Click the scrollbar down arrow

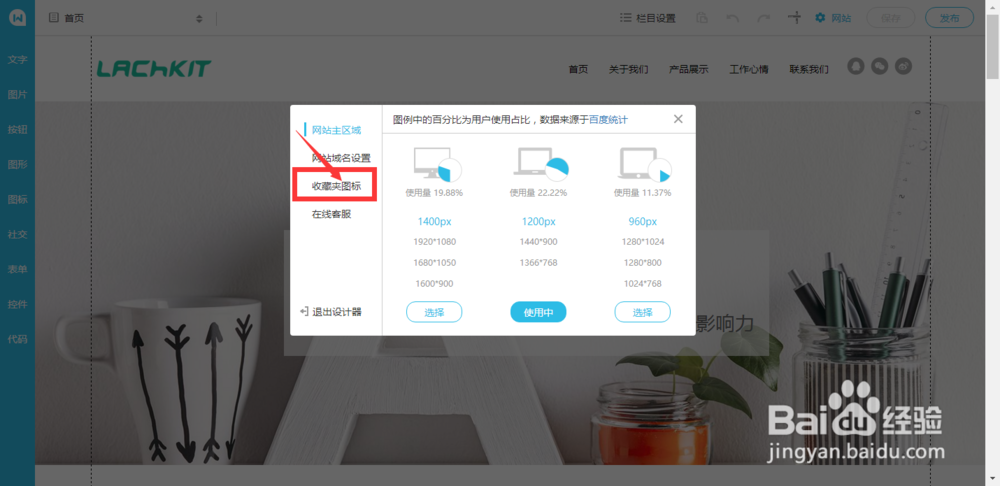coord(994,480)
